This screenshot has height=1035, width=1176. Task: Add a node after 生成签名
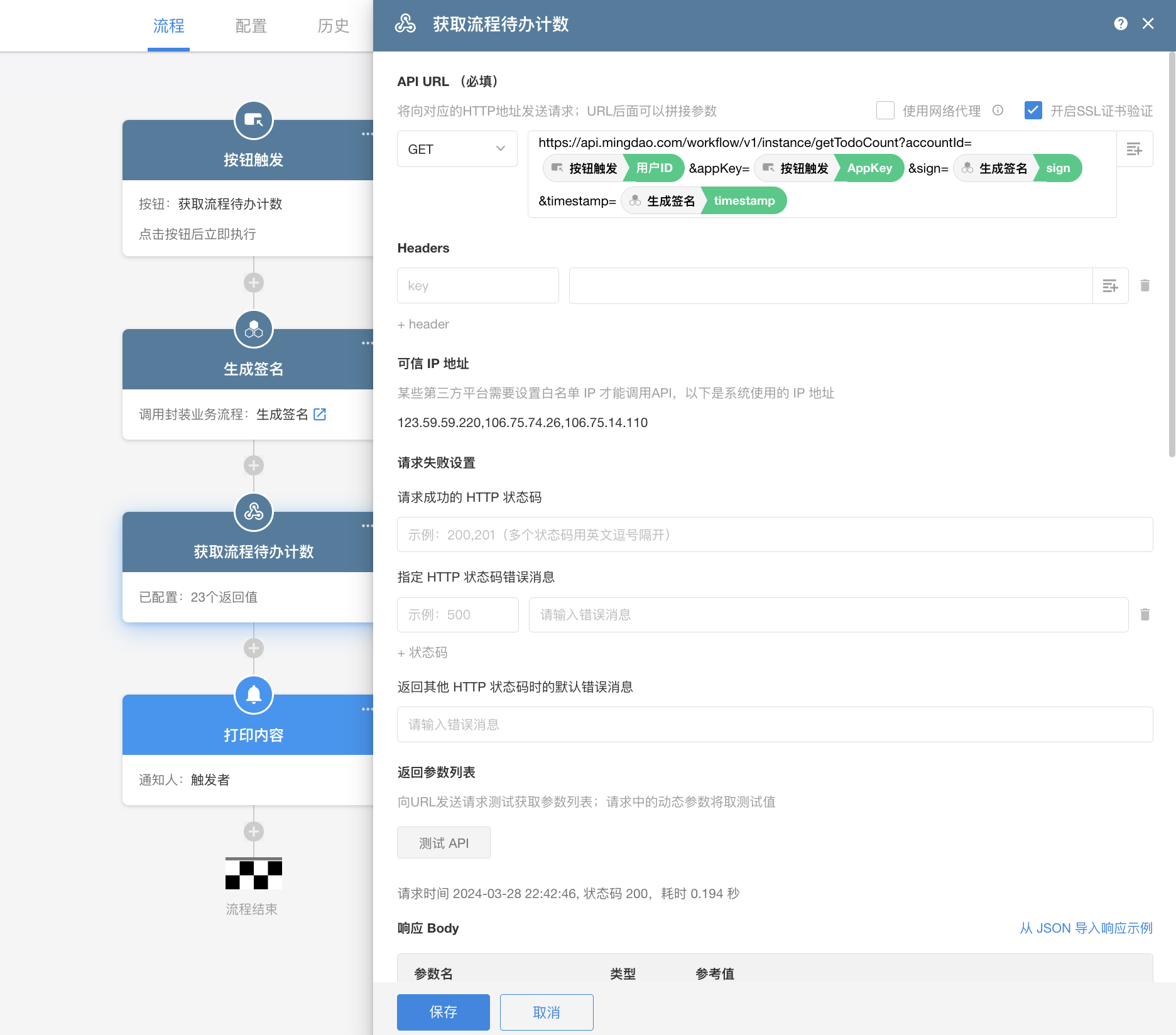254,465
